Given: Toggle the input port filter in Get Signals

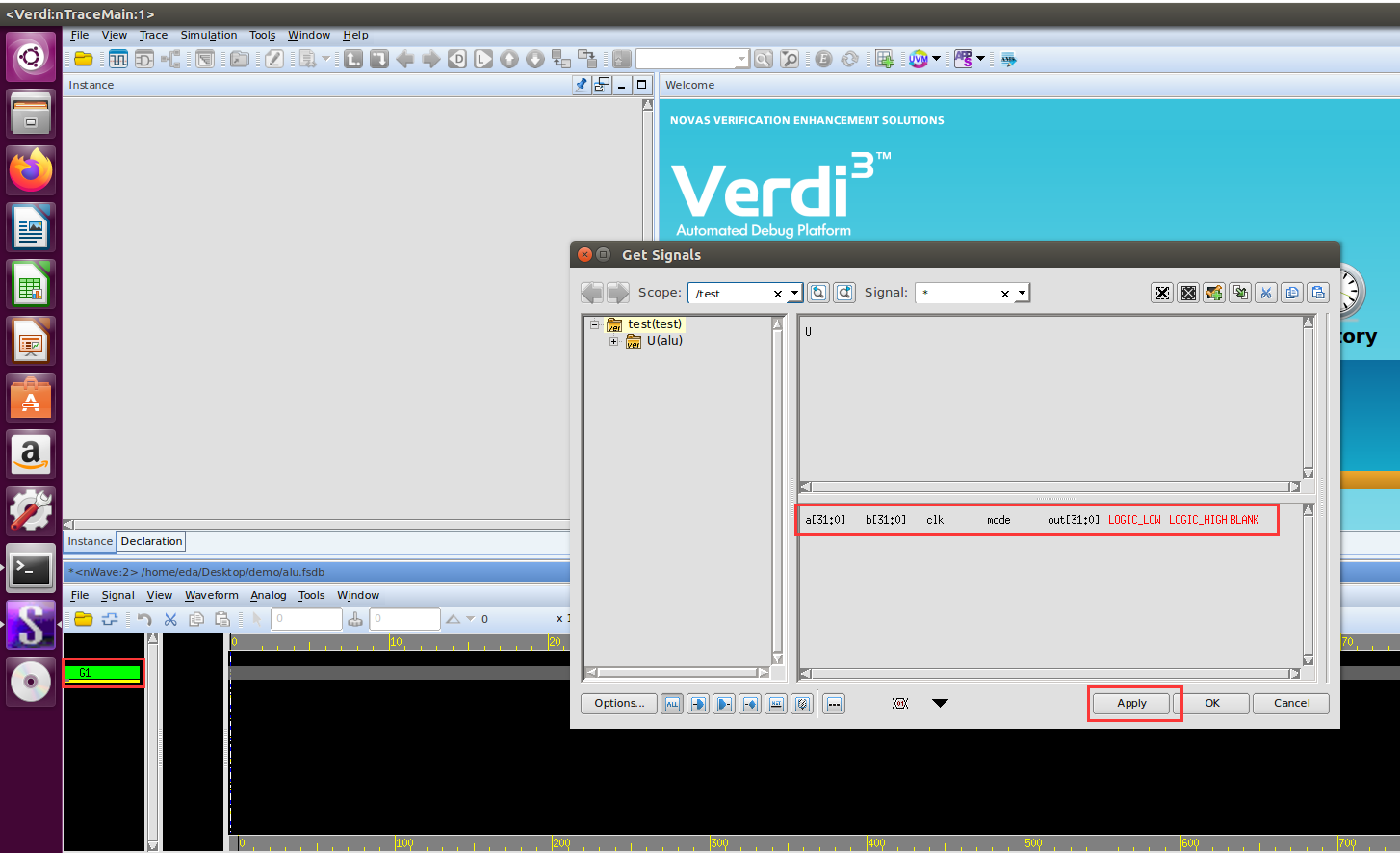Looking at the screenshot, I should point(698,704).
